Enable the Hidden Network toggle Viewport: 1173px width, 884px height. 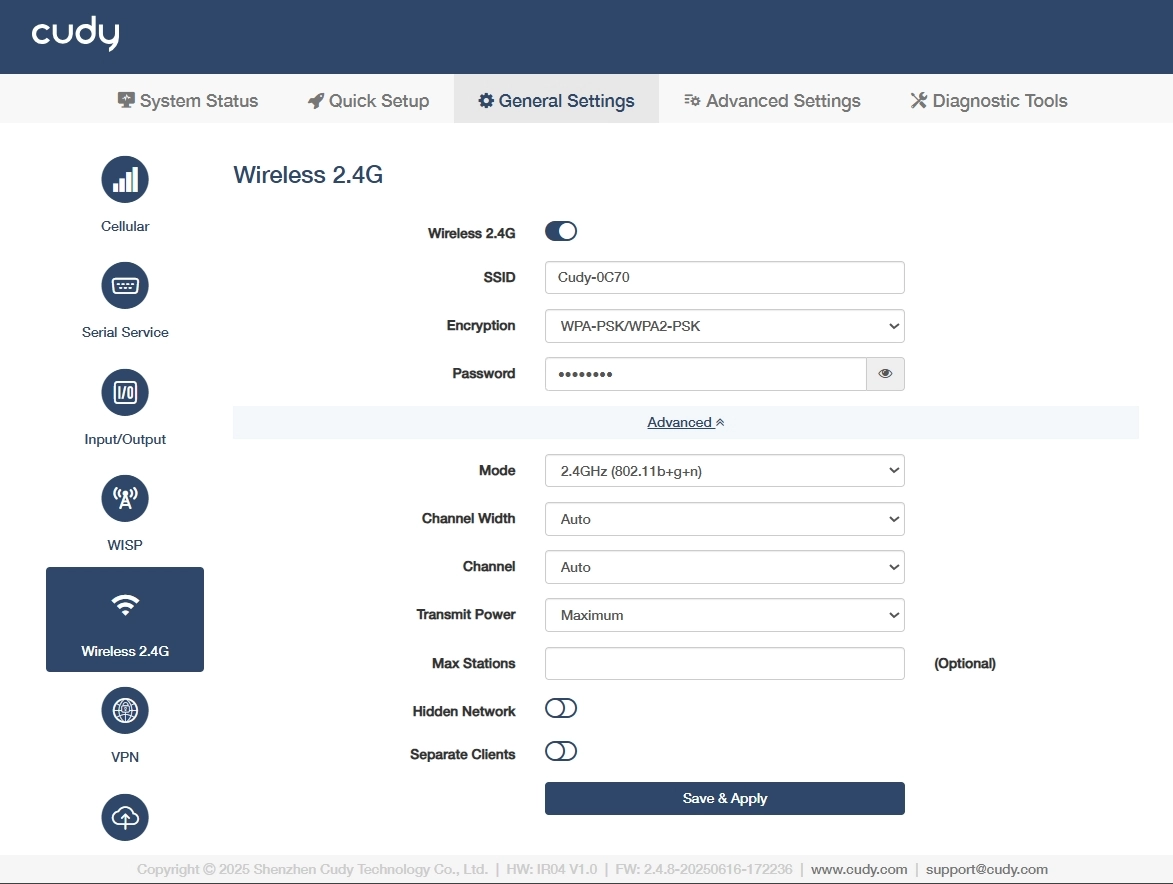pyautogui.click(x=561, y=708)
